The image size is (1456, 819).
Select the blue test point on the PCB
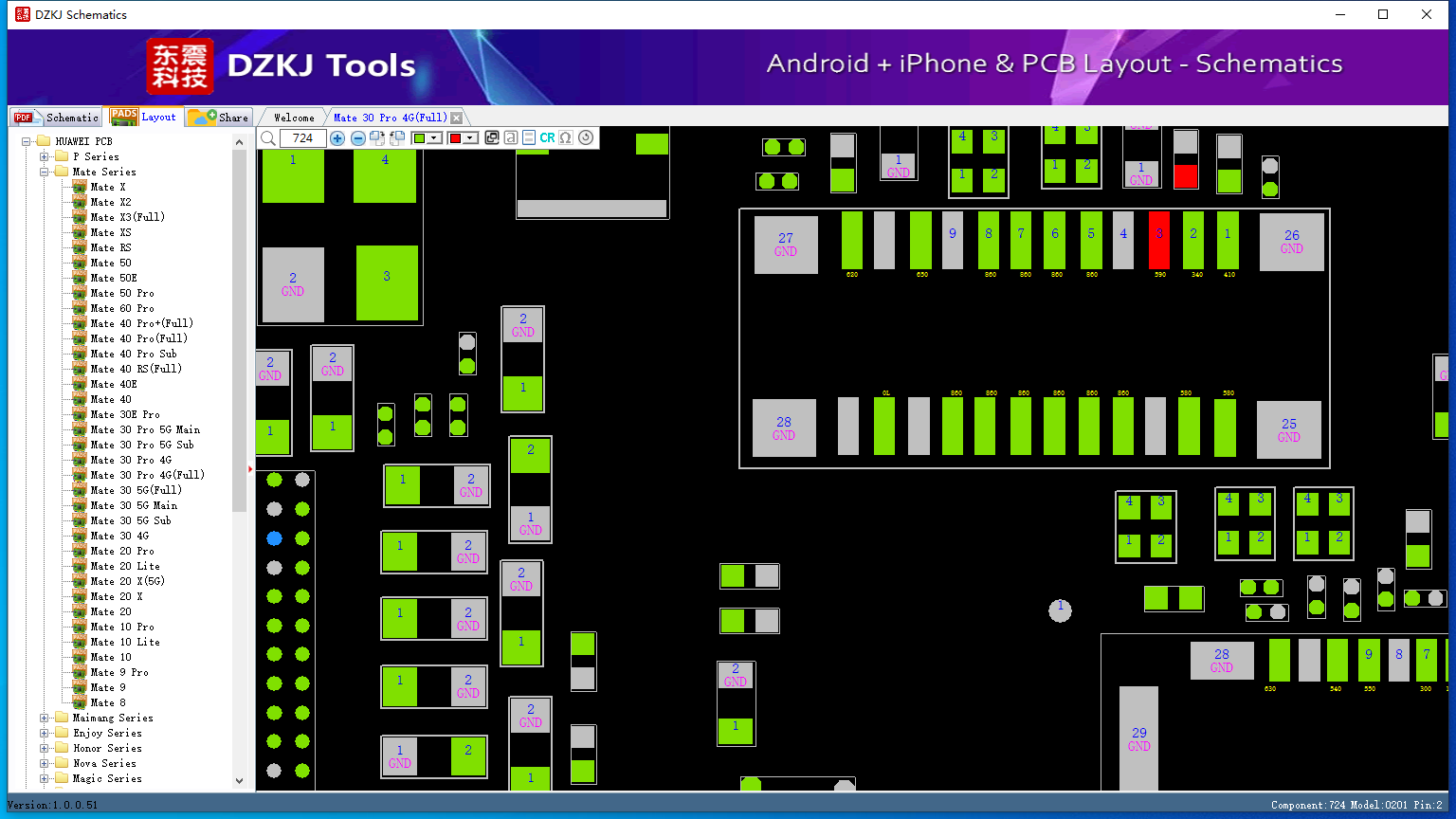pyautogui.click(x=274, y=538)
